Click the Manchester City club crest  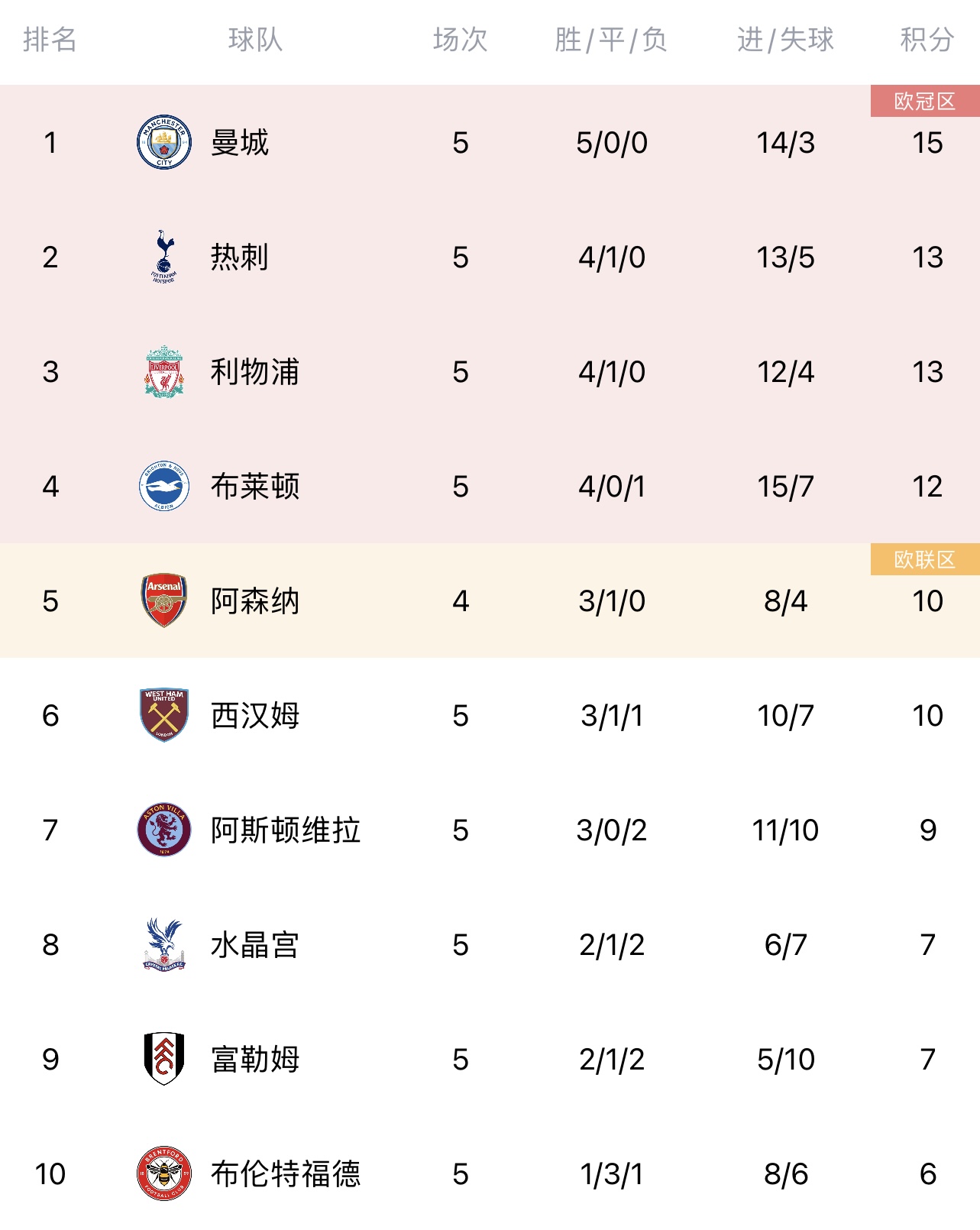[164, 142]
